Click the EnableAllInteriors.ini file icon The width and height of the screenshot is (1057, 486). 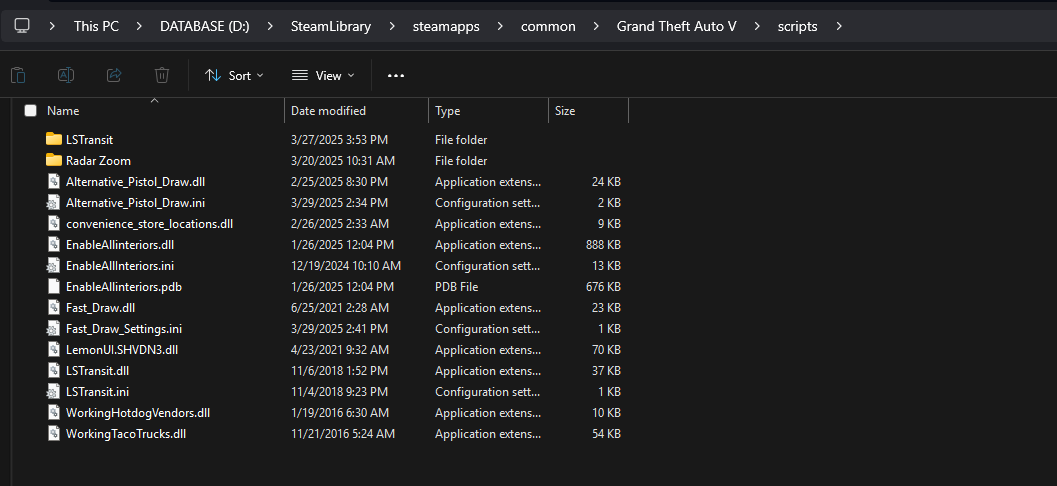click(54, 266)
